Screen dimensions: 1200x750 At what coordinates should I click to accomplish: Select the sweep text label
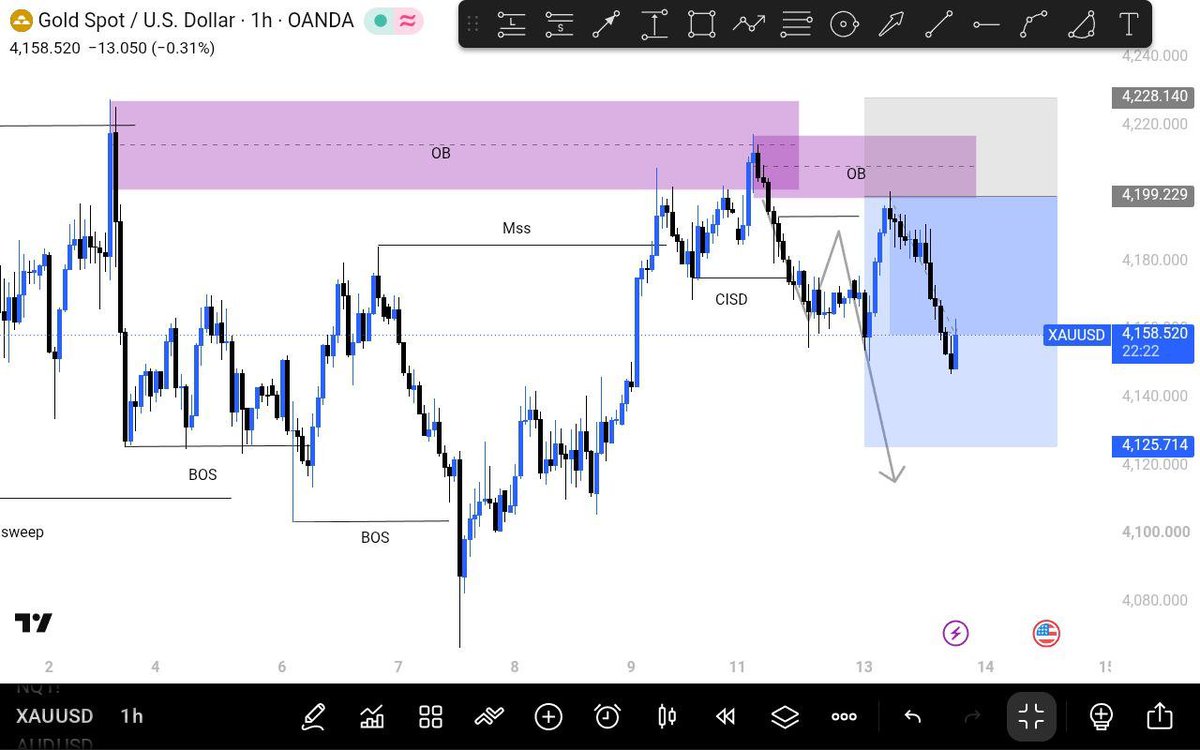point(22,532)
